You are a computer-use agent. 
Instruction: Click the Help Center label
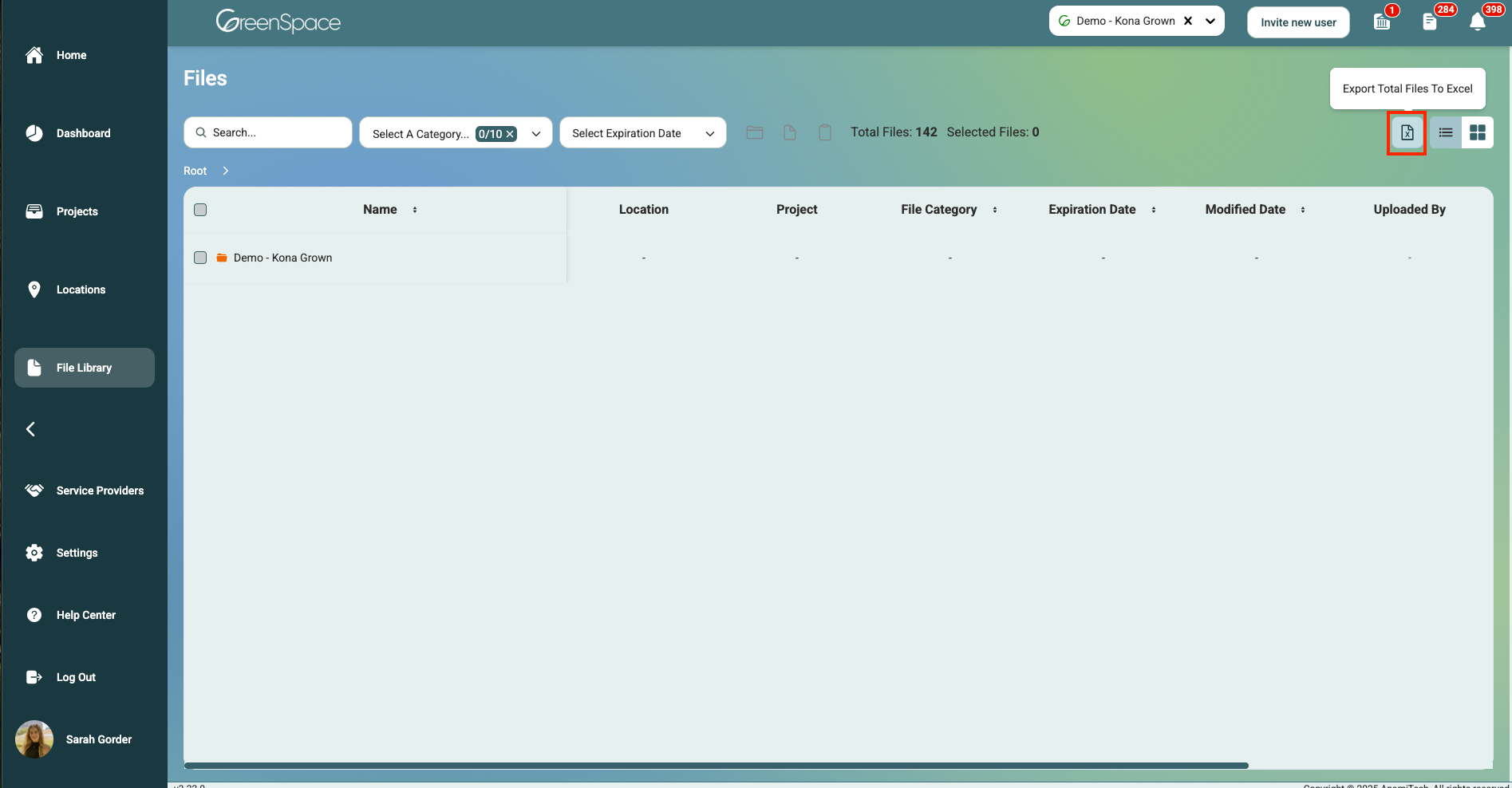(86, 615)
